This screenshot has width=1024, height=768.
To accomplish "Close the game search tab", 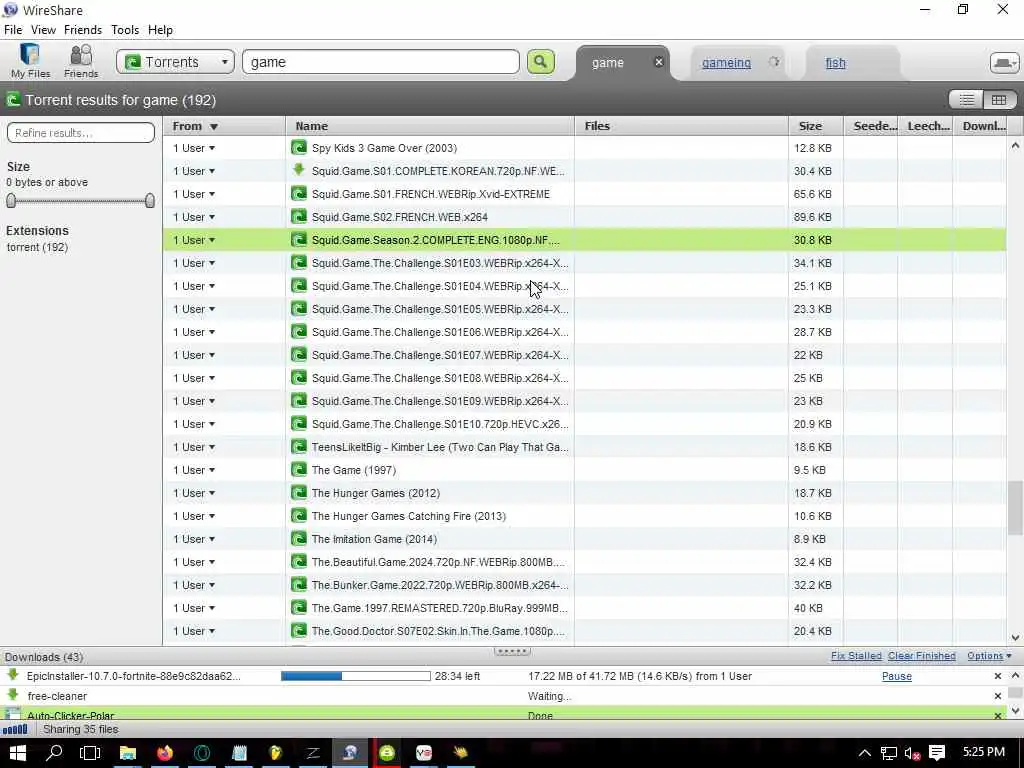I will pyautogui.click(x=659, y=62).
